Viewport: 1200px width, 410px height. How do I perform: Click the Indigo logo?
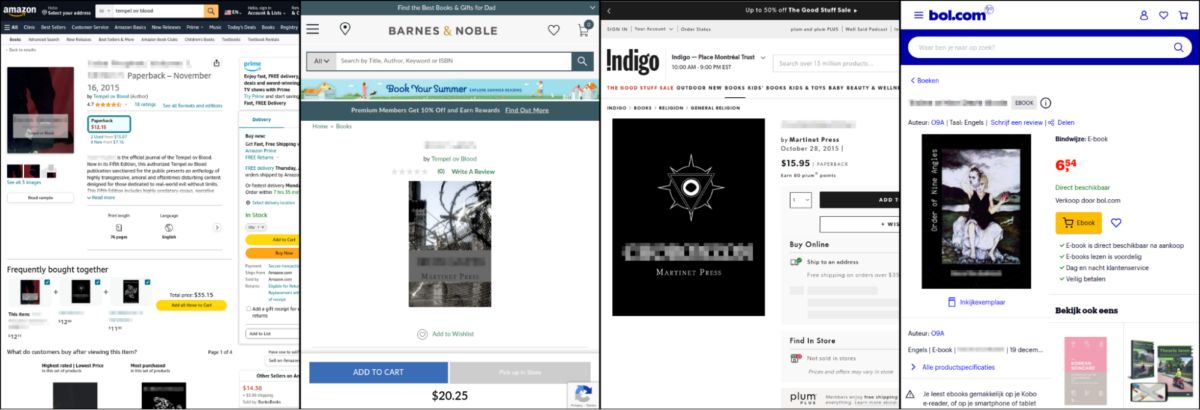click(x=634, y=62)
